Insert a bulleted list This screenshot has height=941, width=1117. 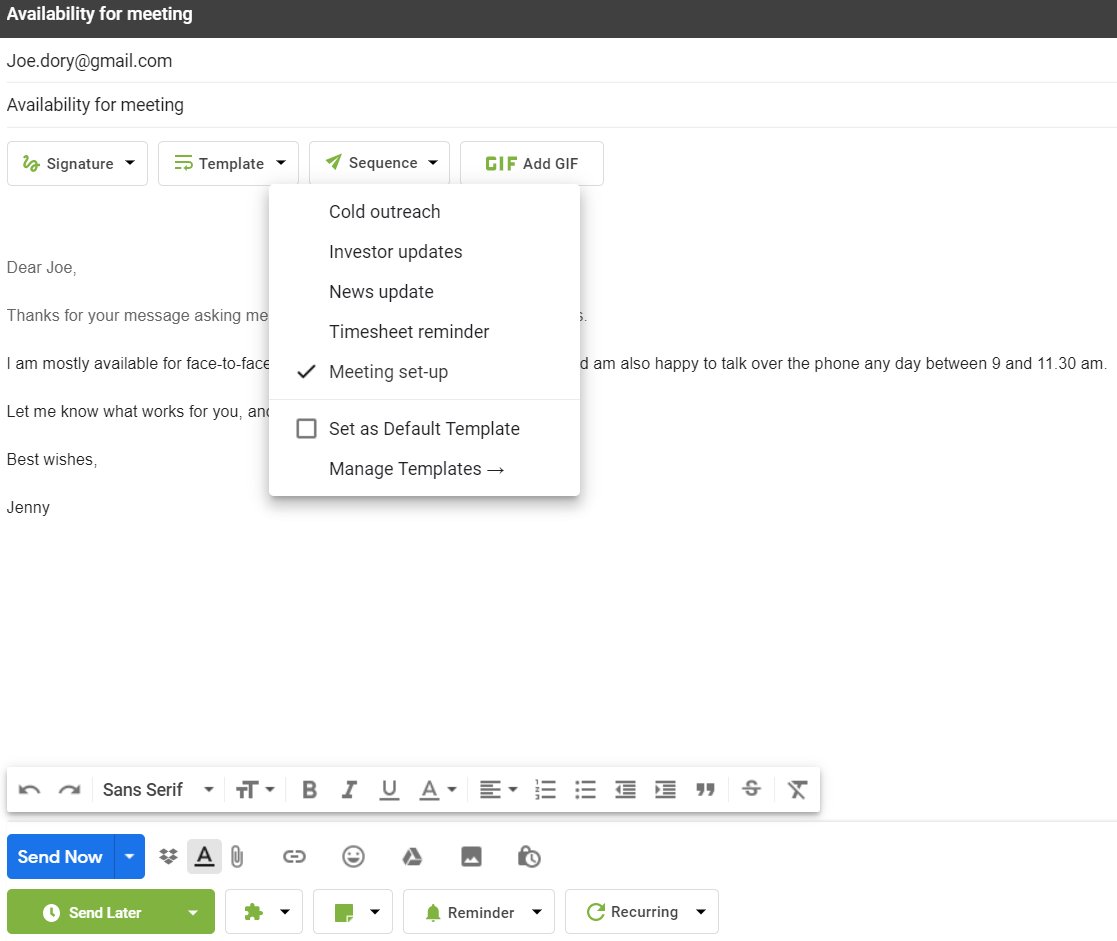586,790
